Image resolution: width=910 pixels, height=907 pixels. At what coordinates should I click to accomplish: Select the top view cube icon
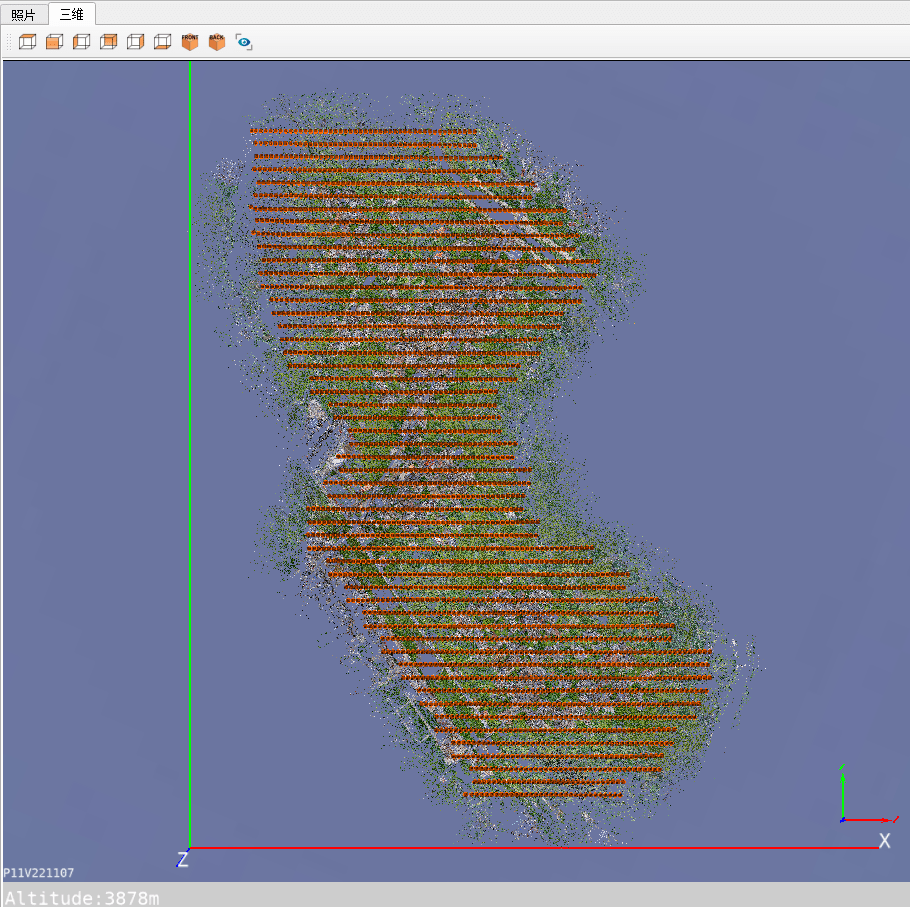27,42
